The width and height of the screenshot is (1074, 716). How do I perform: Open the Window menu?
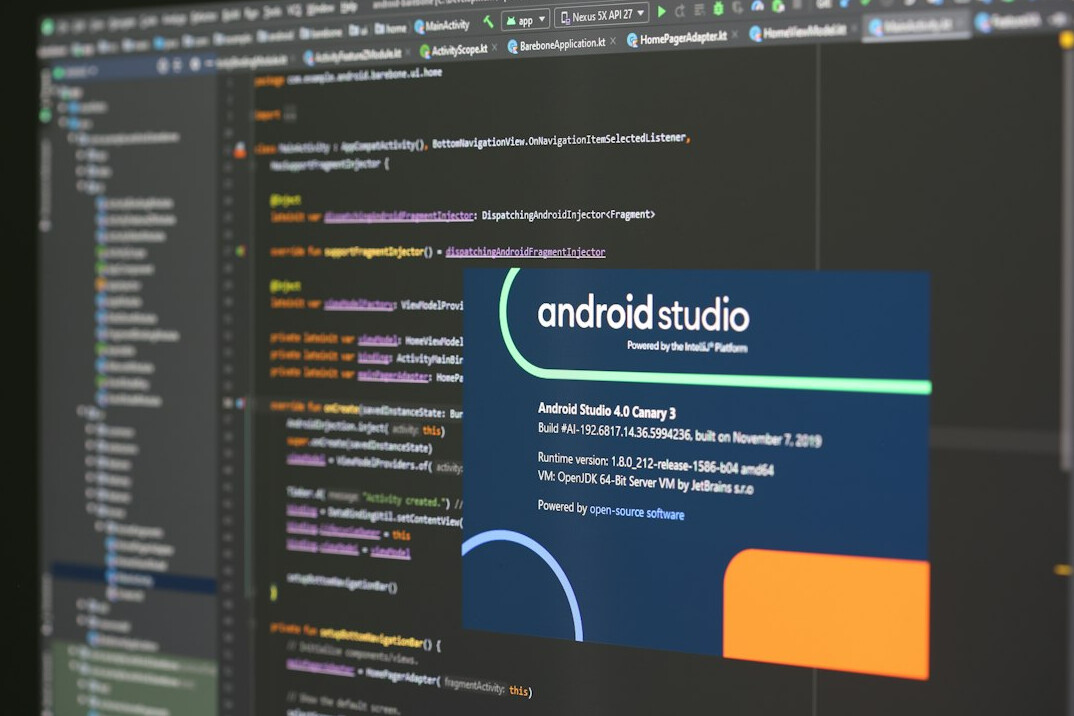tap(322, 10)
